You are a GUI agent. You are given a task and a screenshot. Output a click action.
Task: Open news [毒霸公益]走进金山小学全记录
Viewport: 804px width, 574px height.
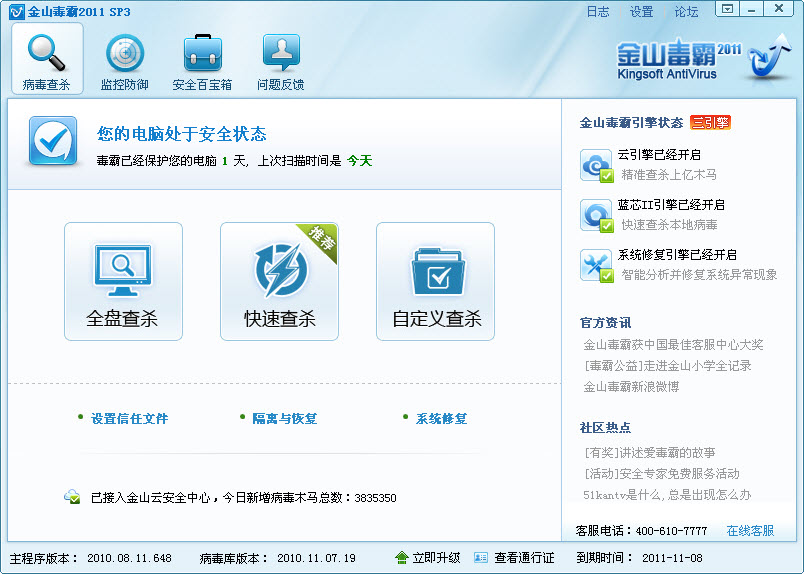[668, 366]
